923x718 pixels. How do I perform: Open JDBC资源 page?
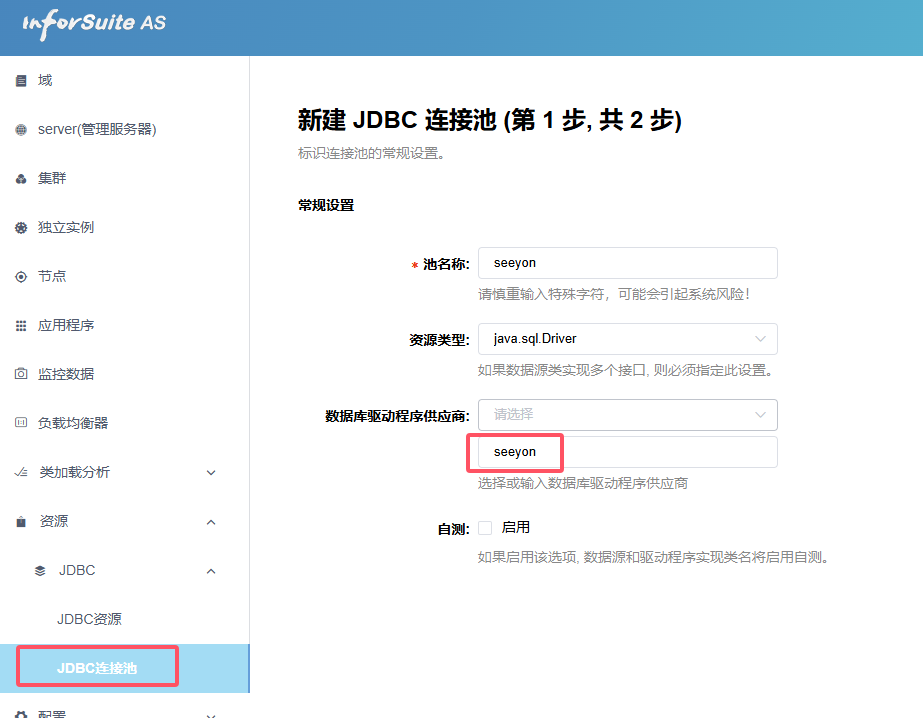click(x=89, y=619)
